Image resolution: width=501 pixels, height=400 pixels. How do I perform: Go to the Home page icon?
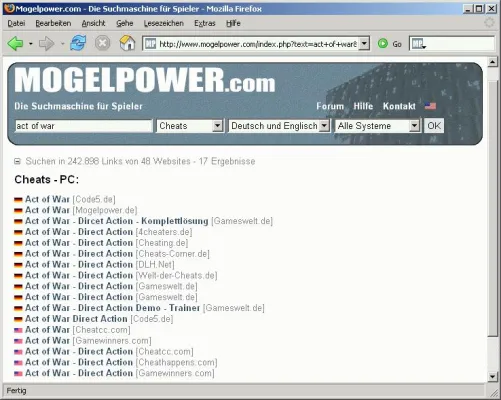click(x=127, y=43)
